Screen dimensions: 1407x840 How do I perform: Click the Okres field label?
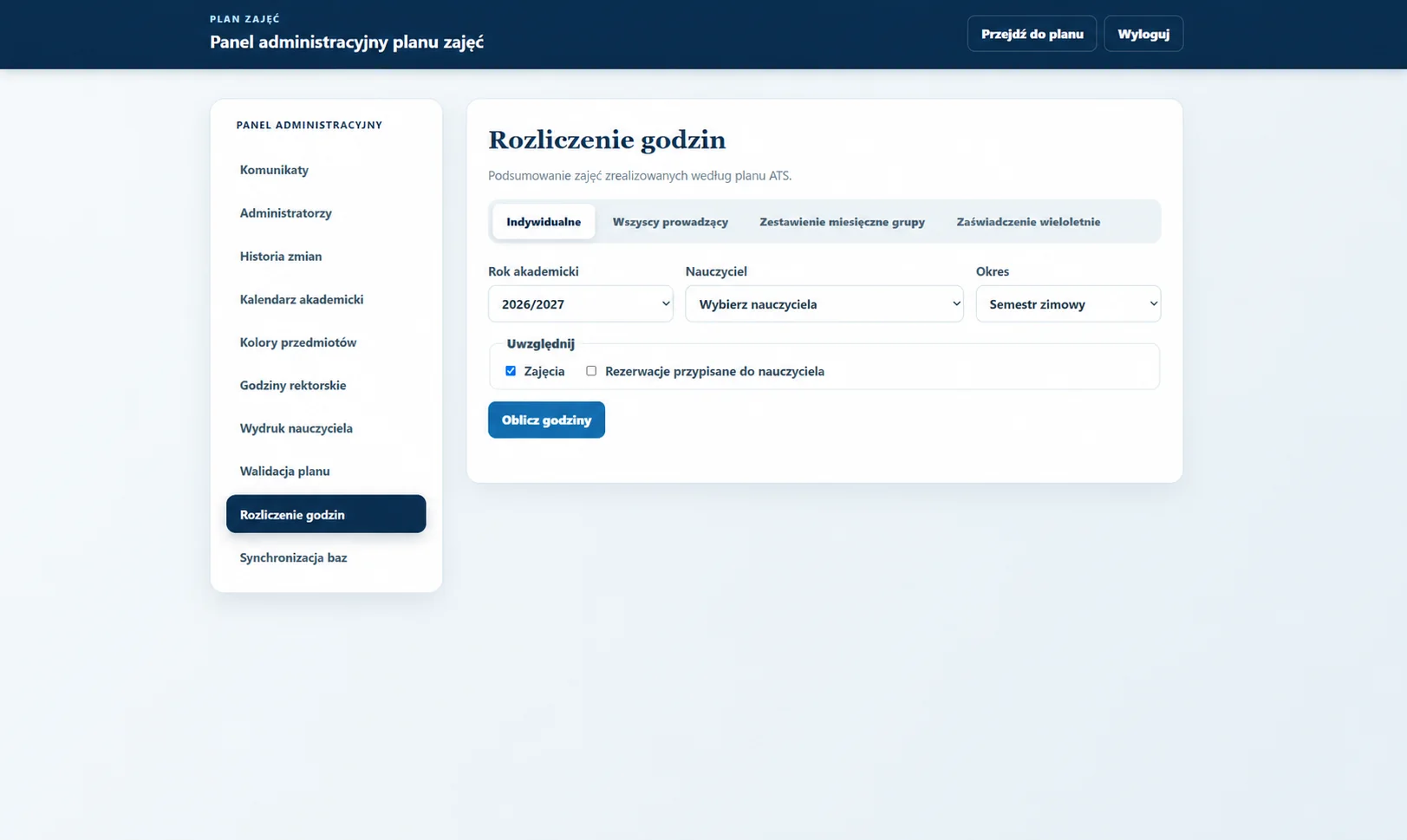coord(993,271)
